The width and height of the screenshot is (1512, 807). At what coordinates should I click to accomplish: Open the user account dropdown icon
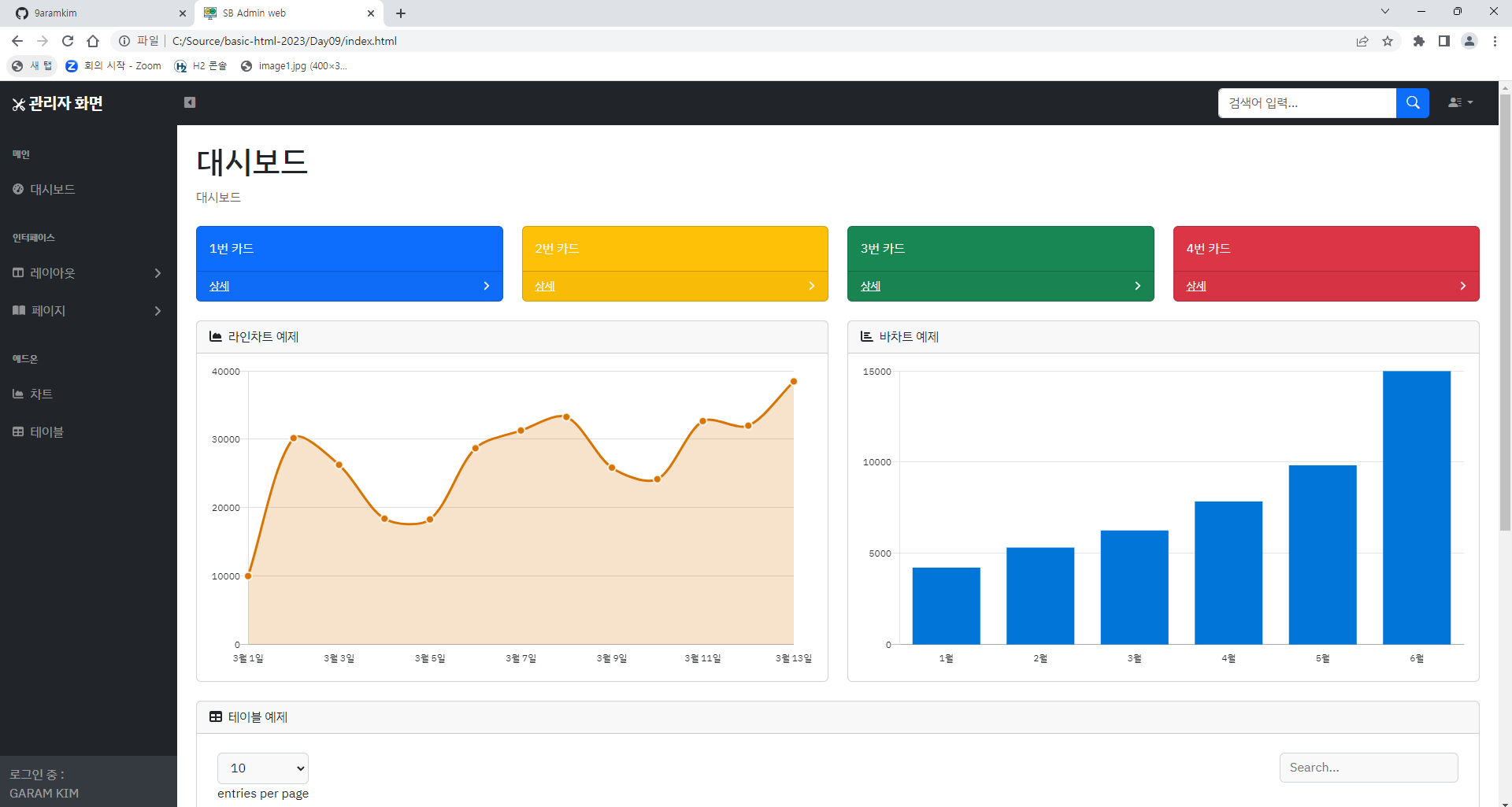[1460, 102]
